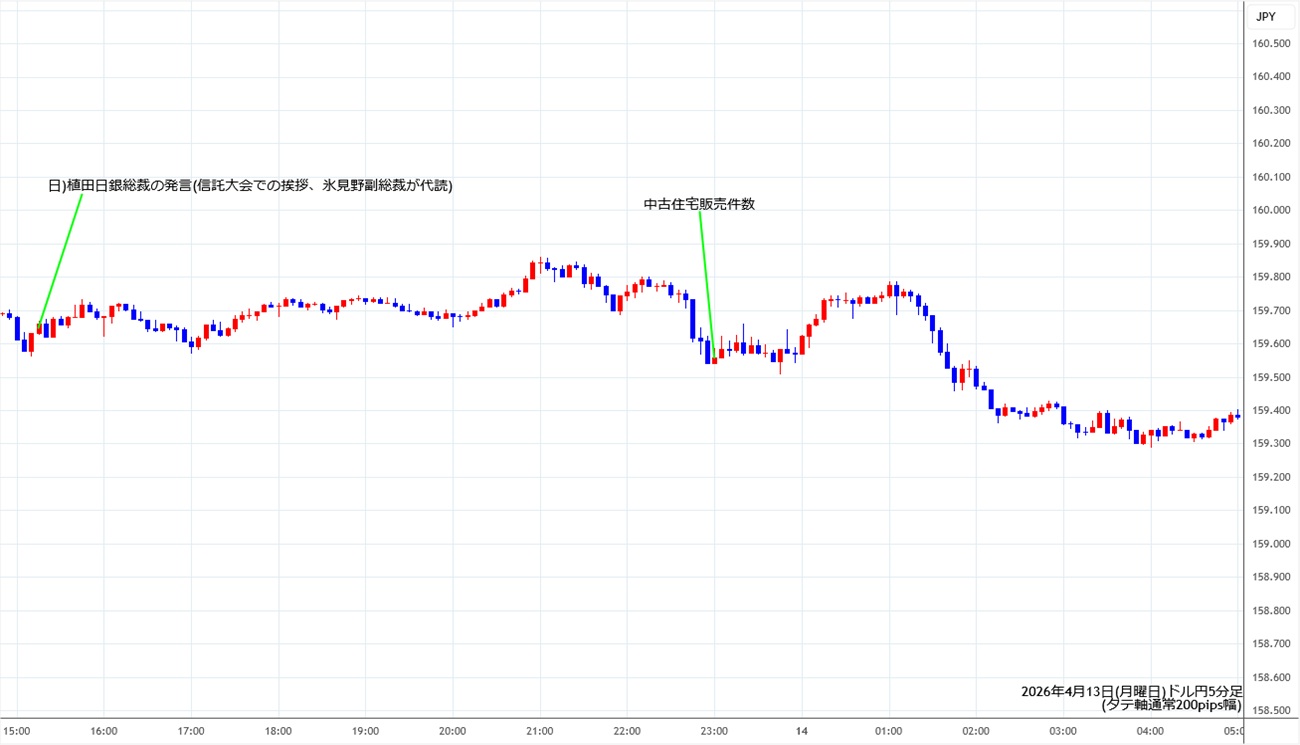Select the 01:00 time axis label
This screenshot has height=745, width=1300.
click(888, 731)
